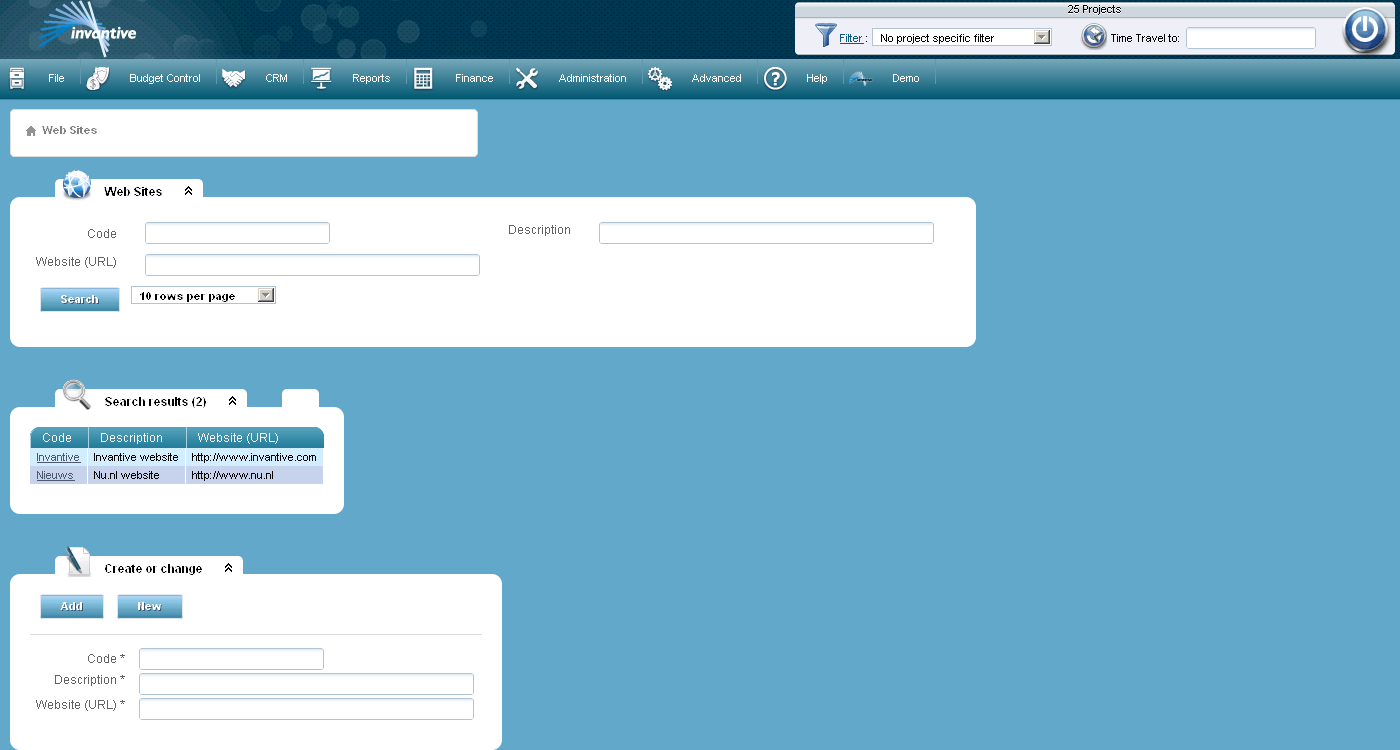This screenshot has width=1400, height=750.
Task: Click the home icon in breadcrumb
Action: tap(31, 131)
